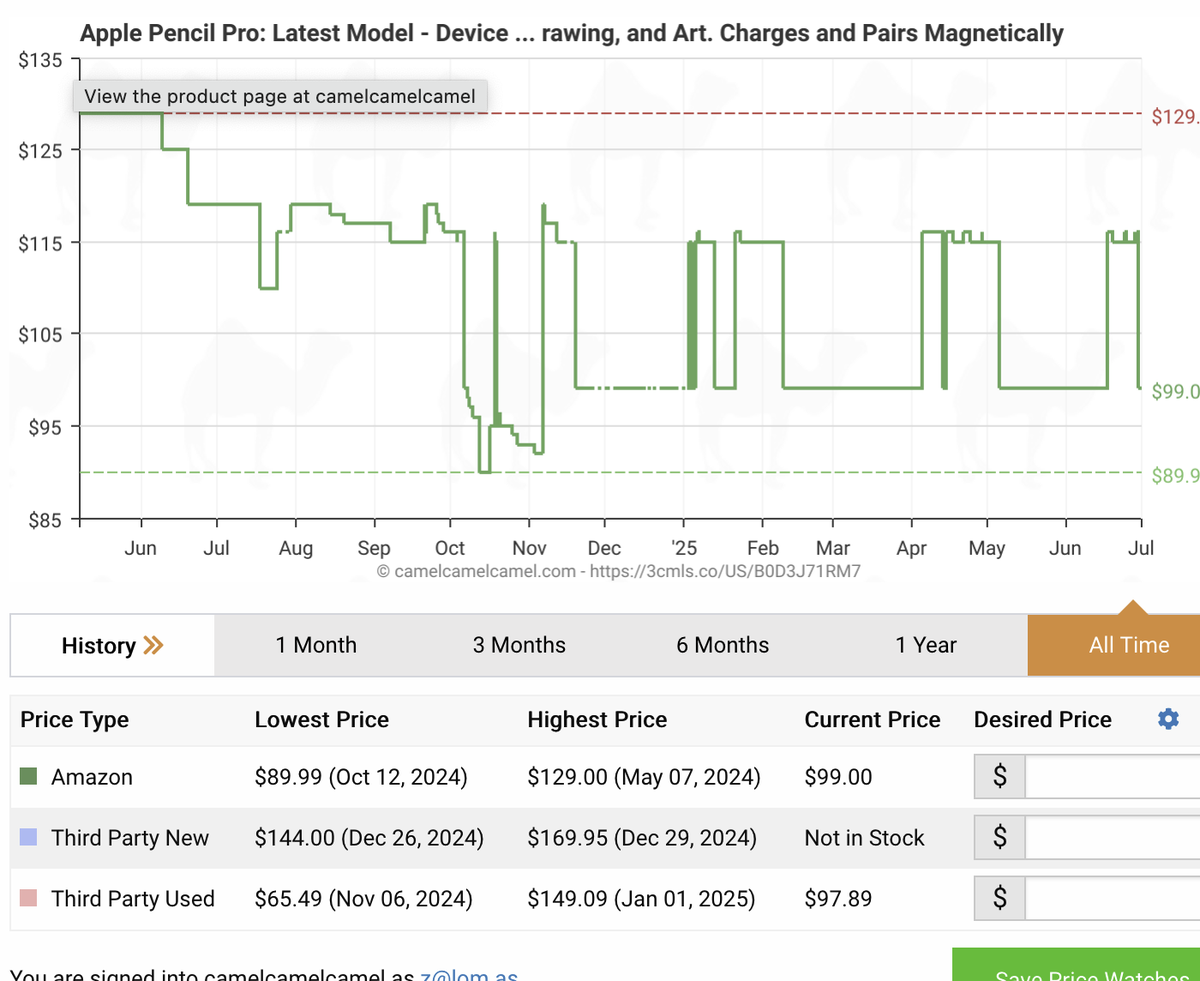Image resolution: width=1200 pixels, height=981 pixels.
Task: Select the 1 Month range tab
Action: (x=316, y=645)
